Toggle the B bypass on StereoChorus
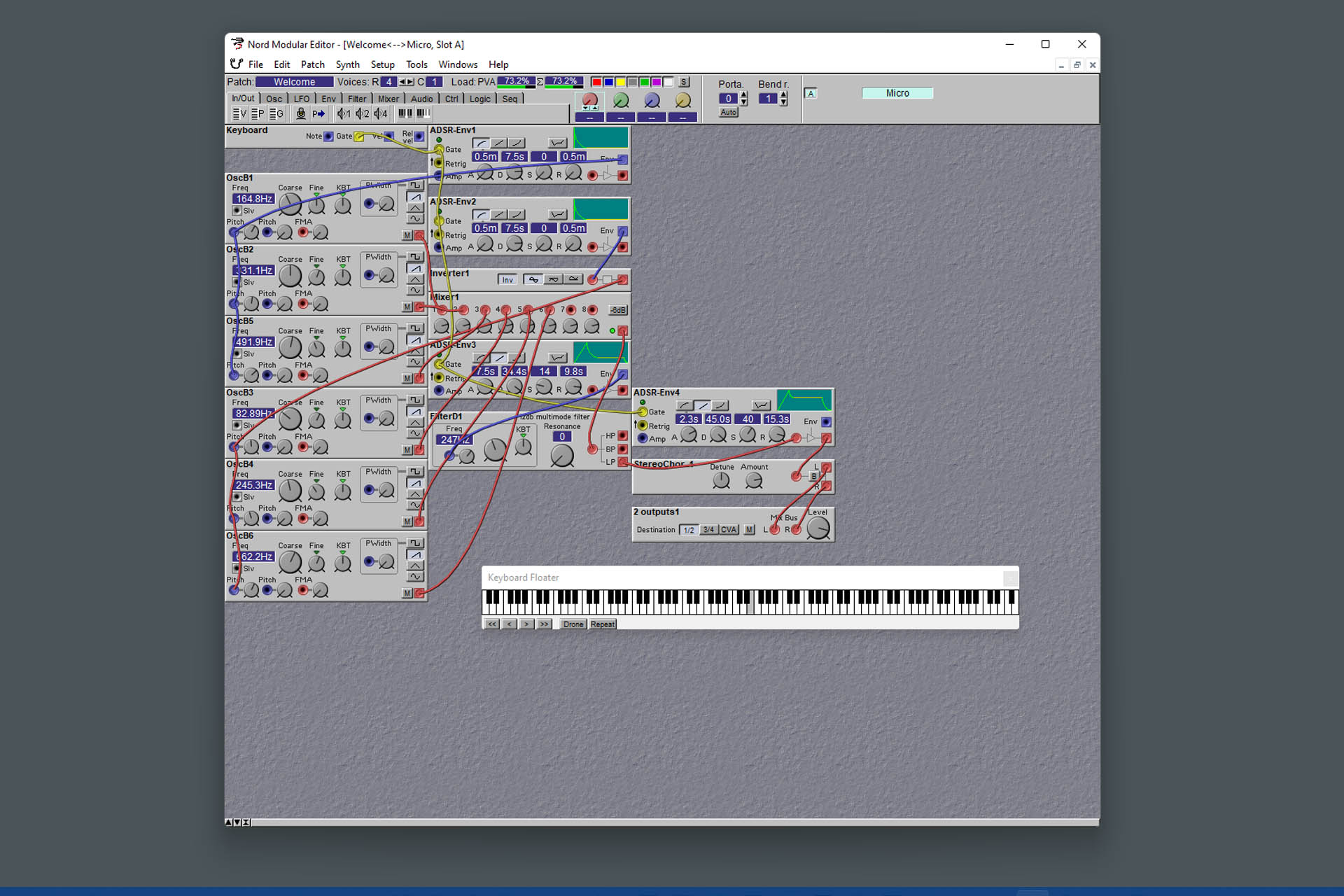 pos(813,477)
